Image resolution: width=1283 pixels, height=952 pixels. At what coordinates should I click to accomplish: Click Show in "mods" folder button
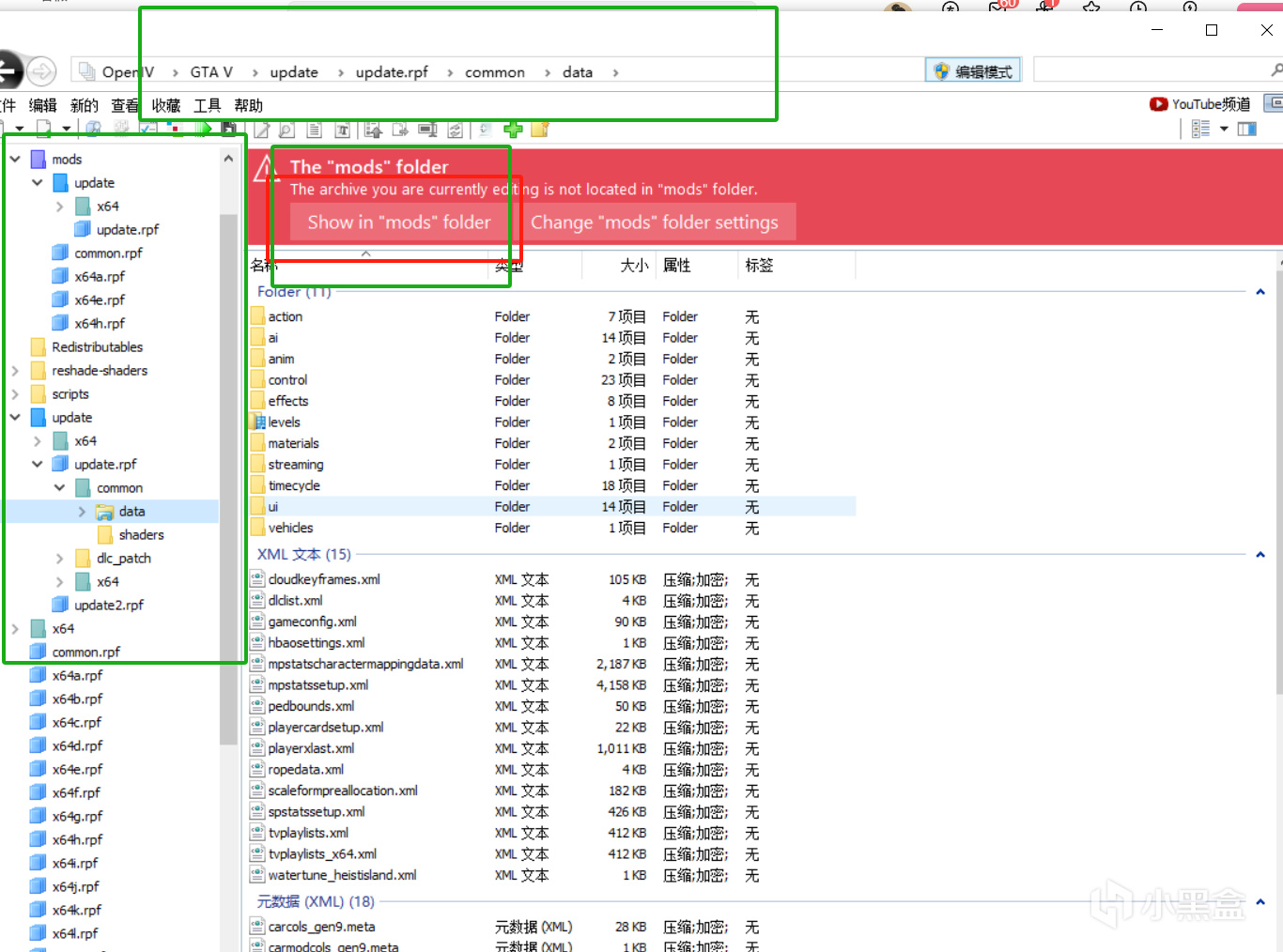pyautogui.click(x=399, y=223)
